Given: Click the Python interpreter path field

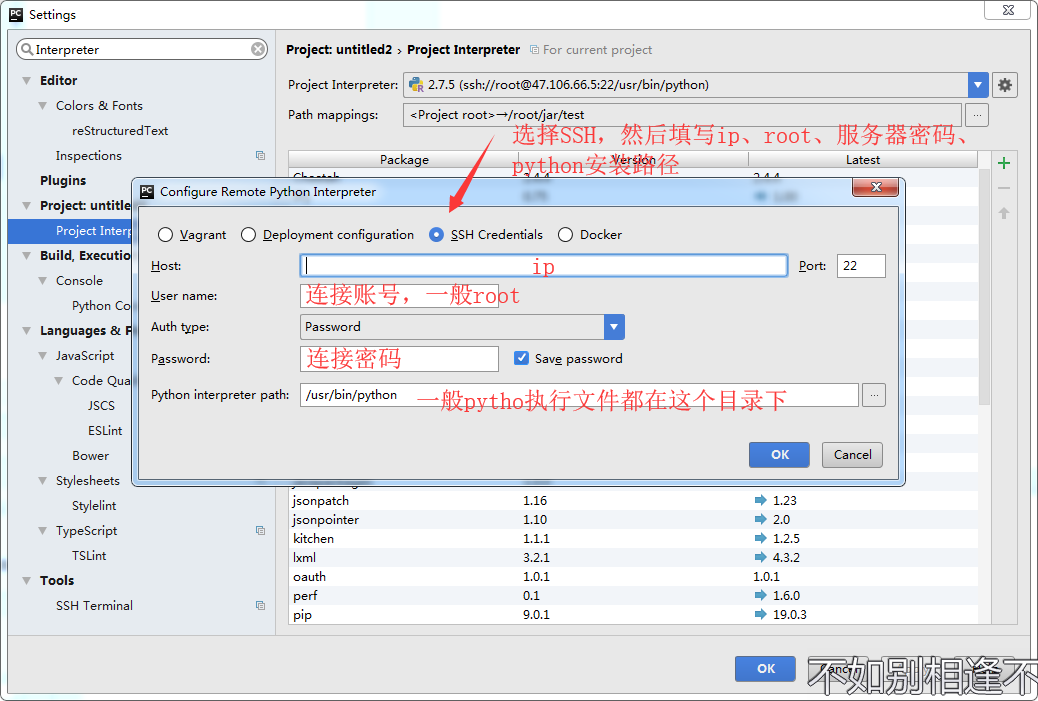Looking at the screenshot, I should [x=579, y=395].
